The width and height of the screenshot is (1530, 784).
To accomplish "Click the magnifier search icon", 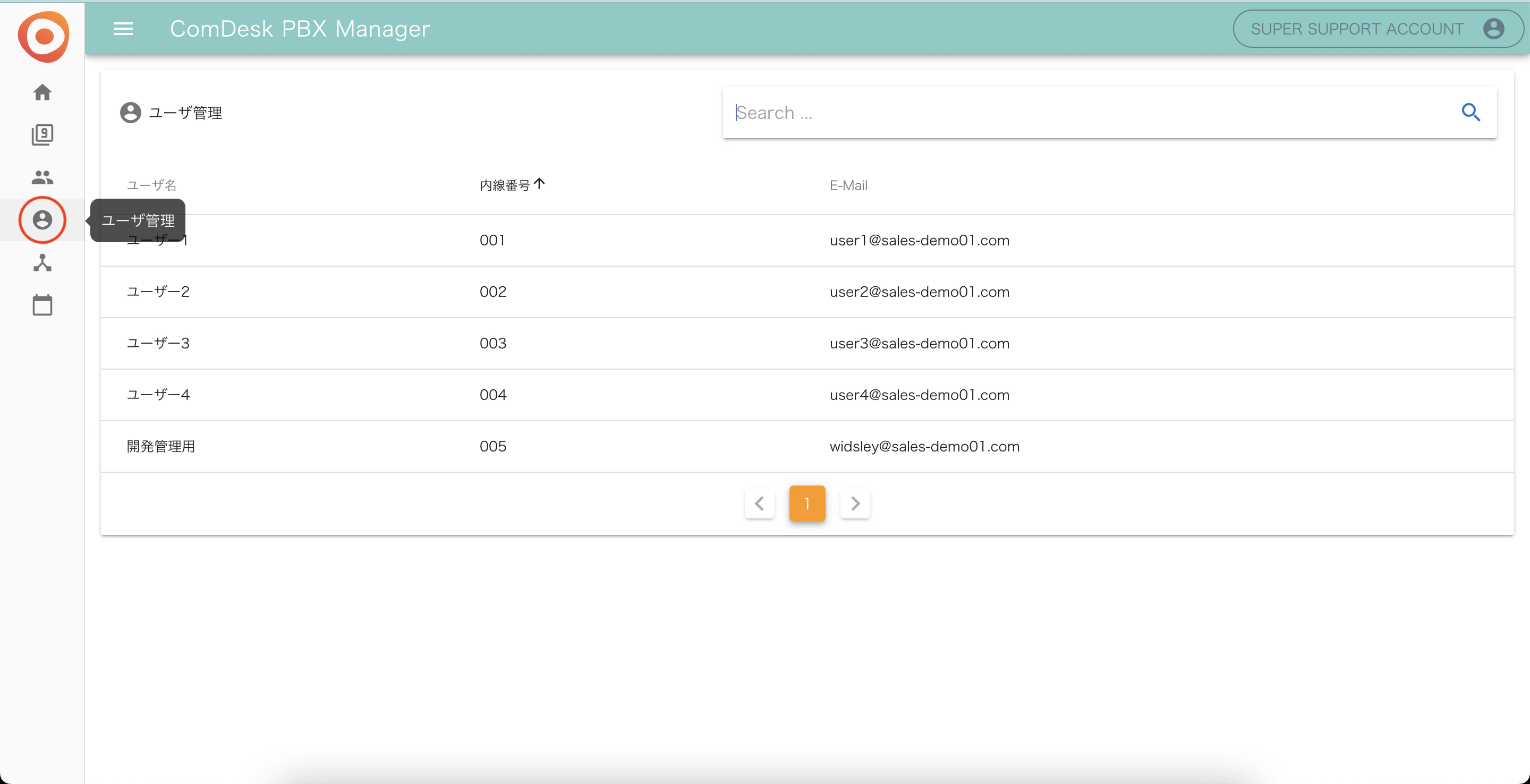I will (1470, 112).
